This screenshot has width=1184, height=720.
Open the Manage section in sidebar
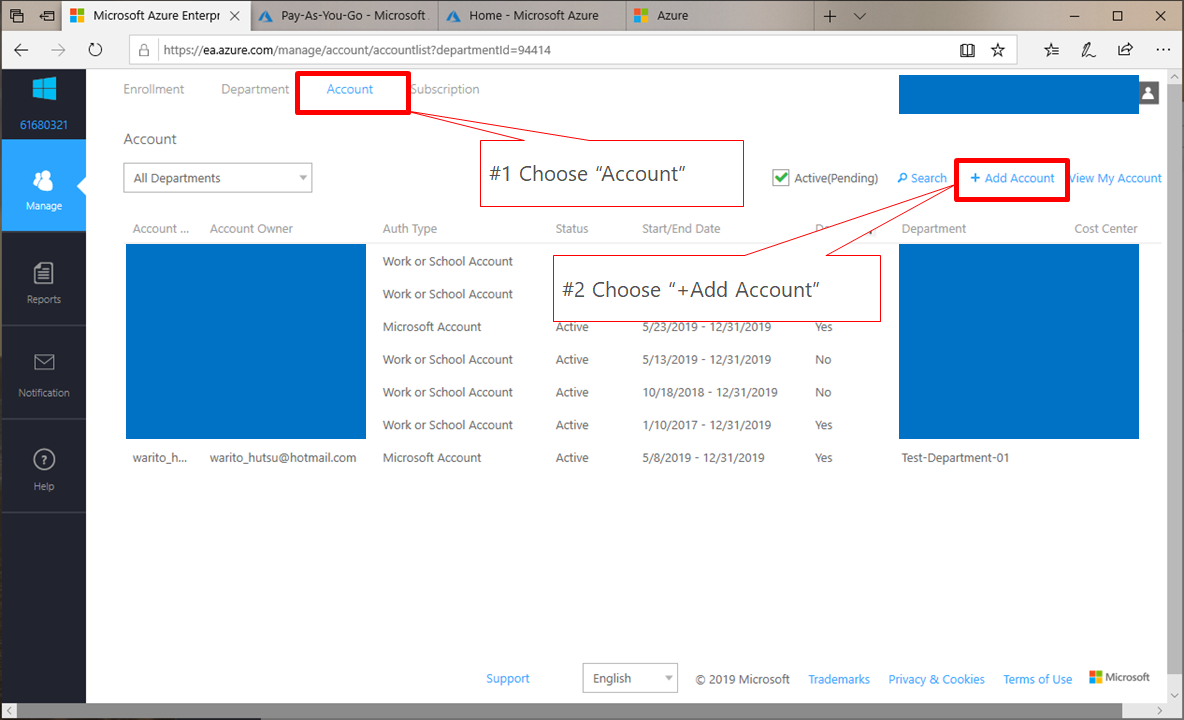[x=43, y=186]
